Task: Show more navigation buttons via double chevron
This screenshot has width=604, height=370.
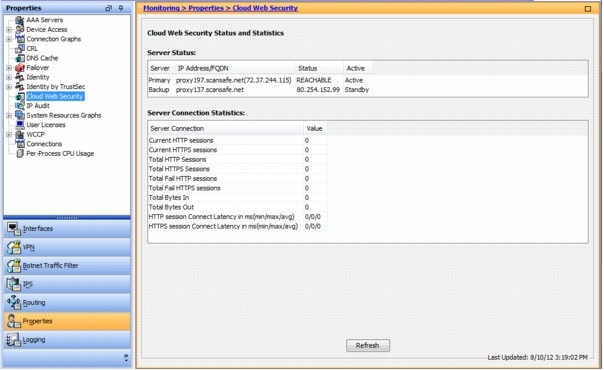Action: pos(126,358)
